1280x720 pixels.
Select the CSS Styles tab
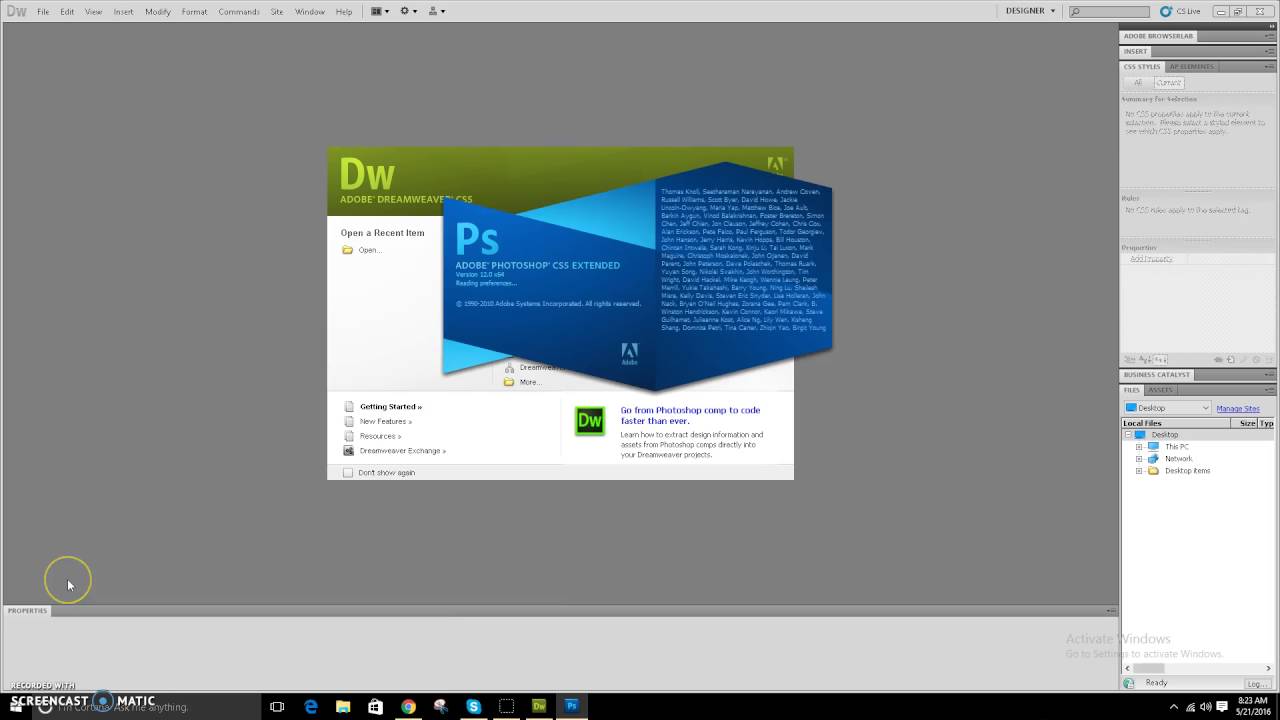tap(1142, 67)
